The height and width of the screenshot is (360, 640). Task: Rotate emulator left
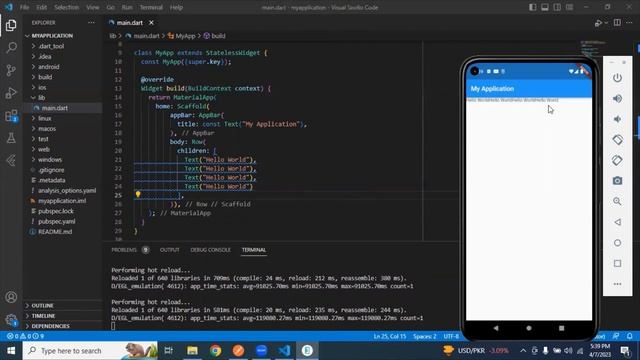618,140
